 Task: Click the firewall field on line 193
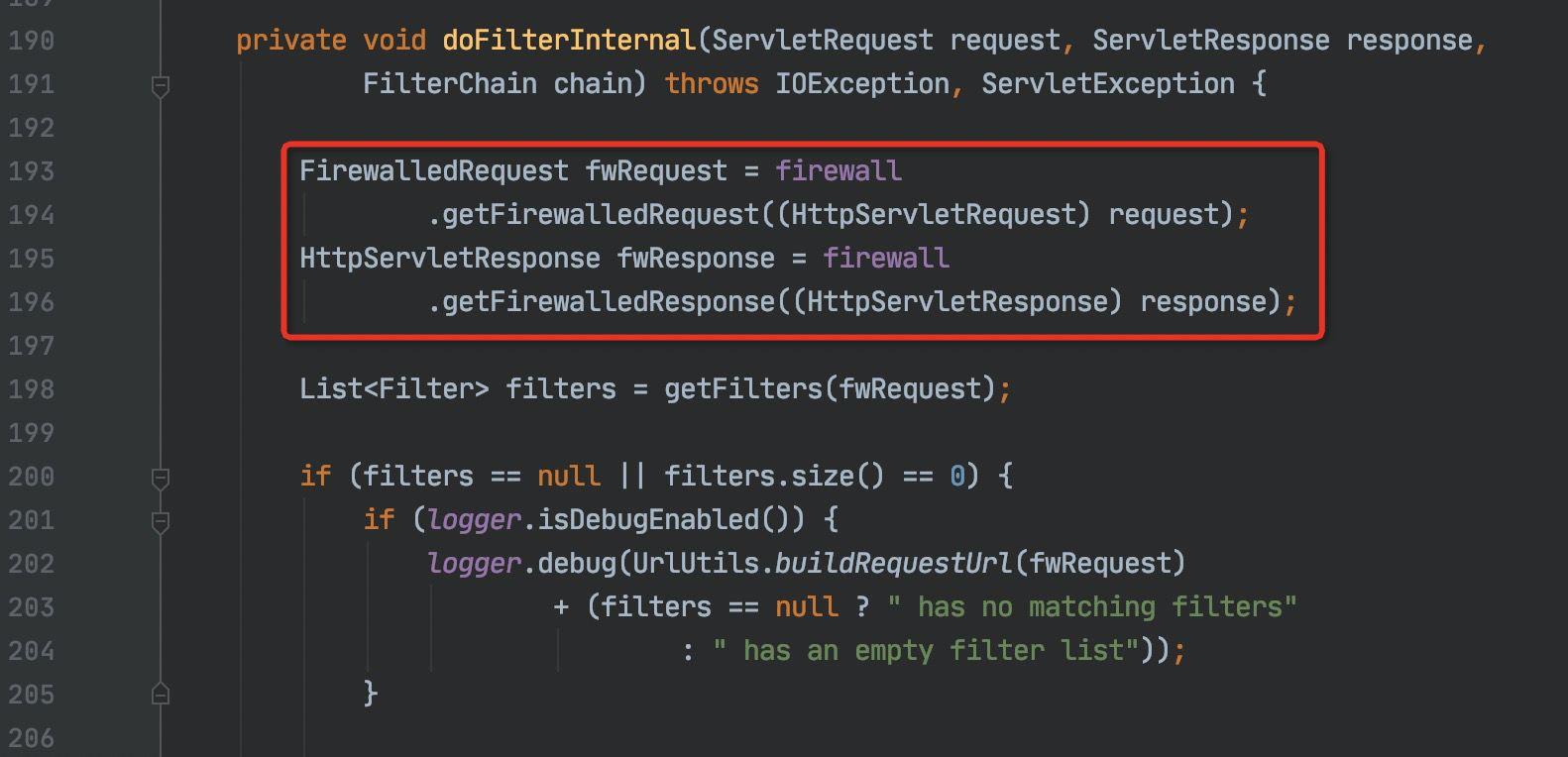(x=839, y=171)
